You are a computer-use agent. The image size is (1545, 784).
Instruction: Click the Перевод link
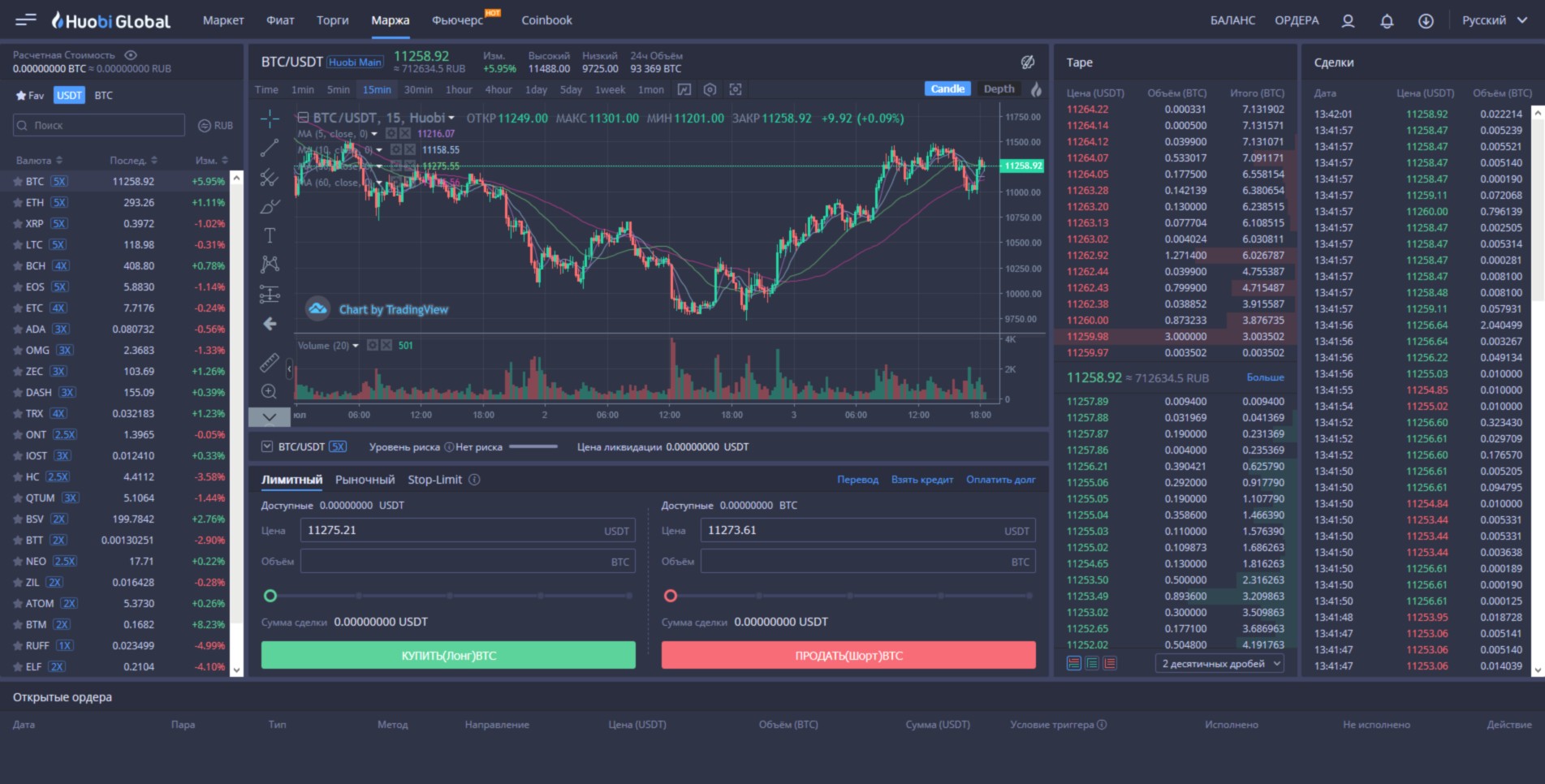[857, 480]
